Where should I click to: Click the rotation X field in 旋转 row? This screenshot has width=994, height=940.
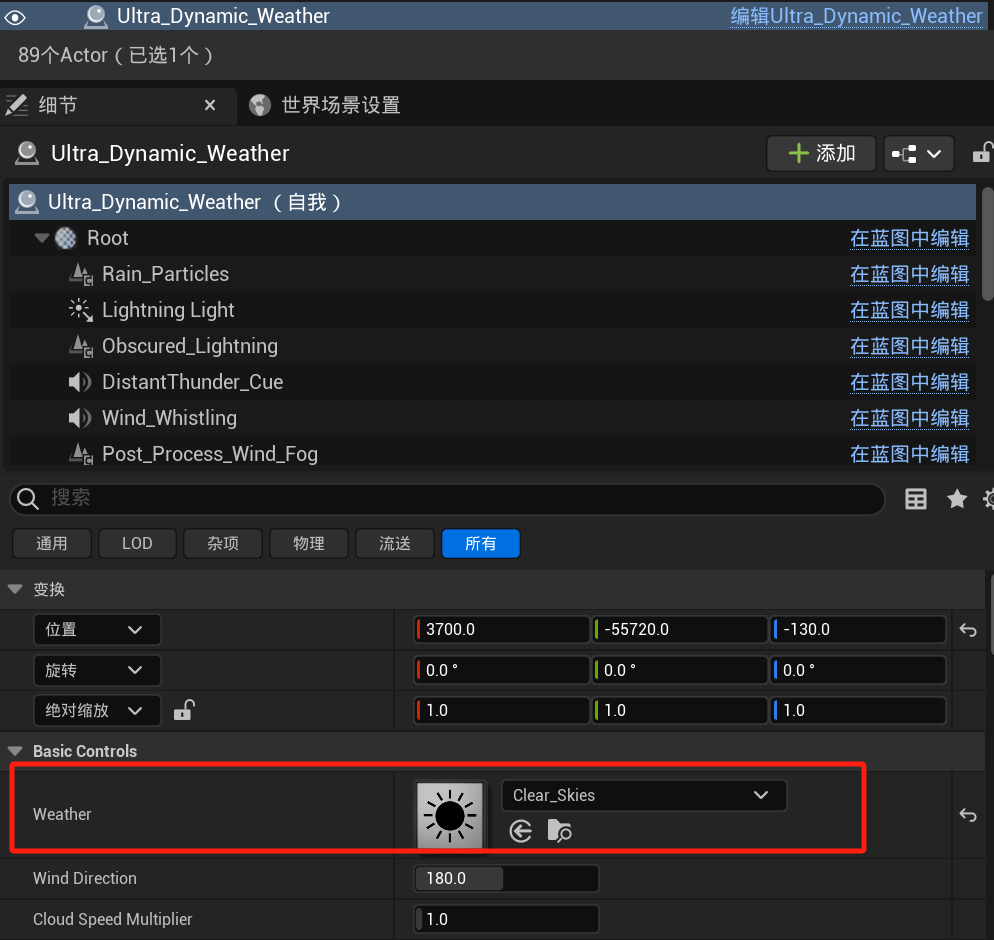[x=501, y=671]
